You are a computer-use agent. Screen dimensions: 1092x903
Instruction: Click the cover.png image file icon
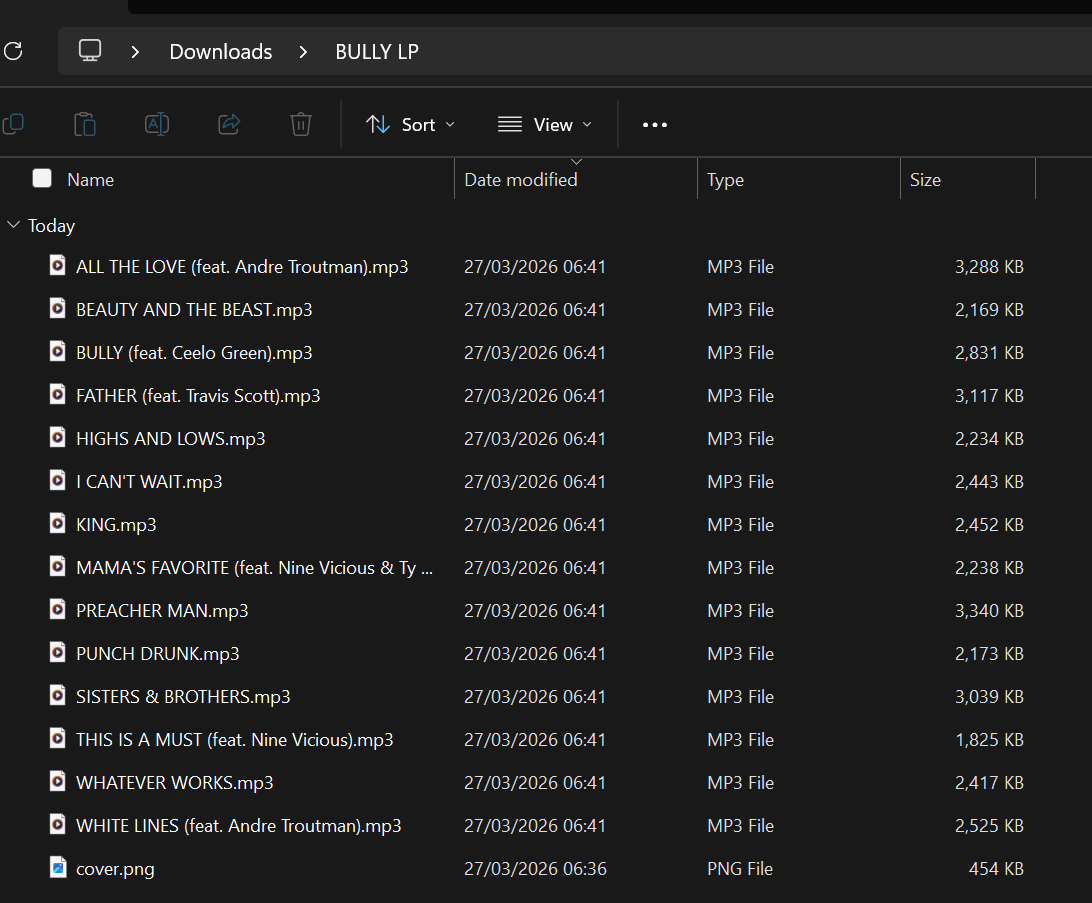coord(58,867)
